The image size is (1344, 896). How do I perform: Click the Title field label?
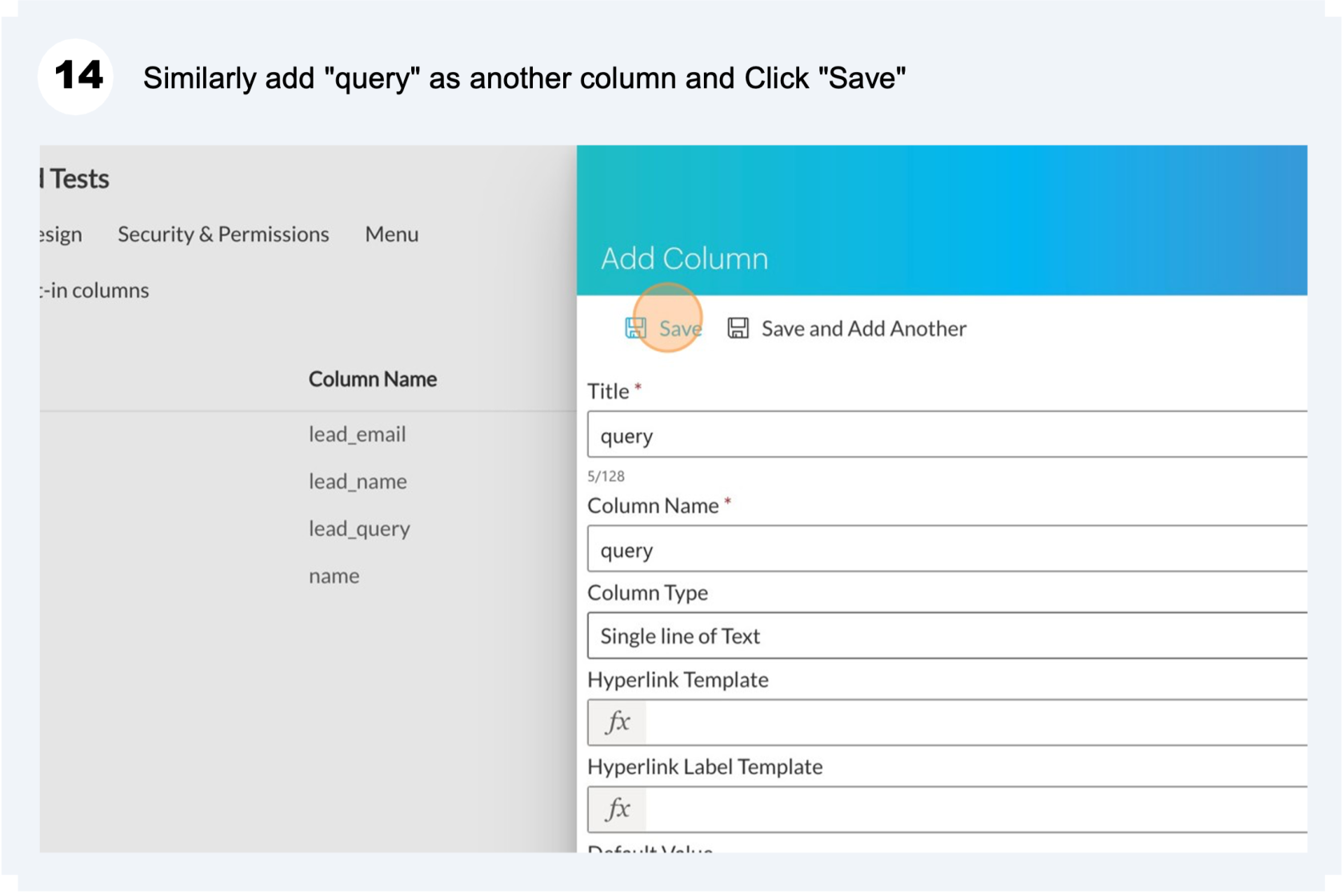(x=608, y=391)
